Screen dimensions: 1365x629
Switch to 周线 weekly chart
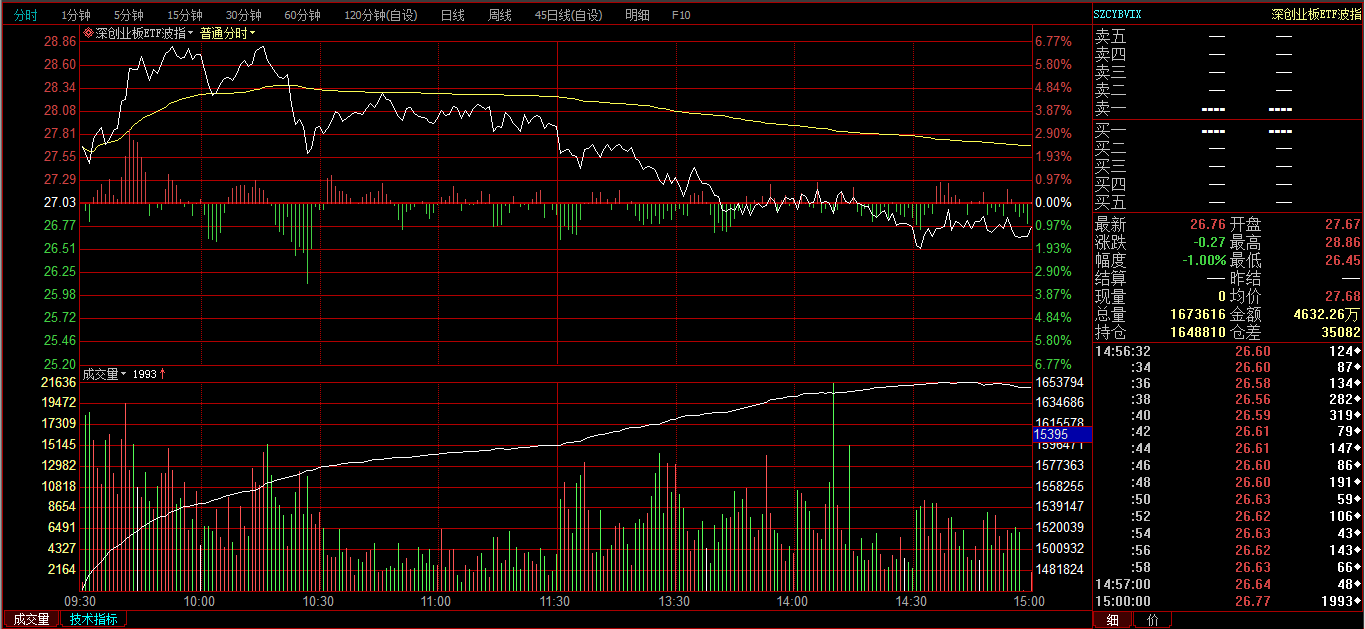click(x=499, y=15)
